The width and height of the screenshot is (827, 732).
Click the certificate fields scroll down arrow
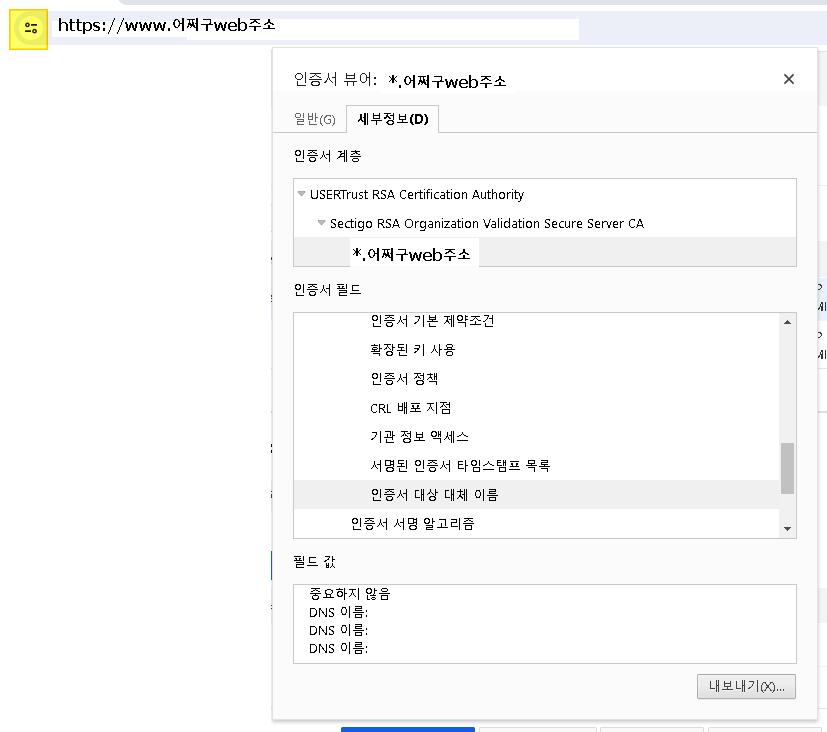pos(787,529)
